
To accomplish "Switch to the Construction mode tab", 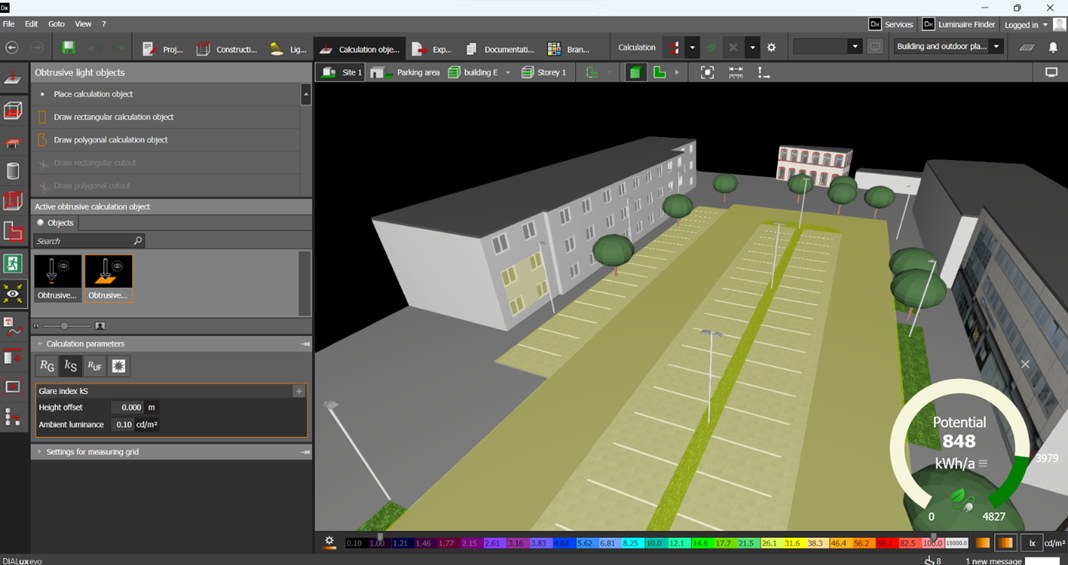I will pos(227,49).
